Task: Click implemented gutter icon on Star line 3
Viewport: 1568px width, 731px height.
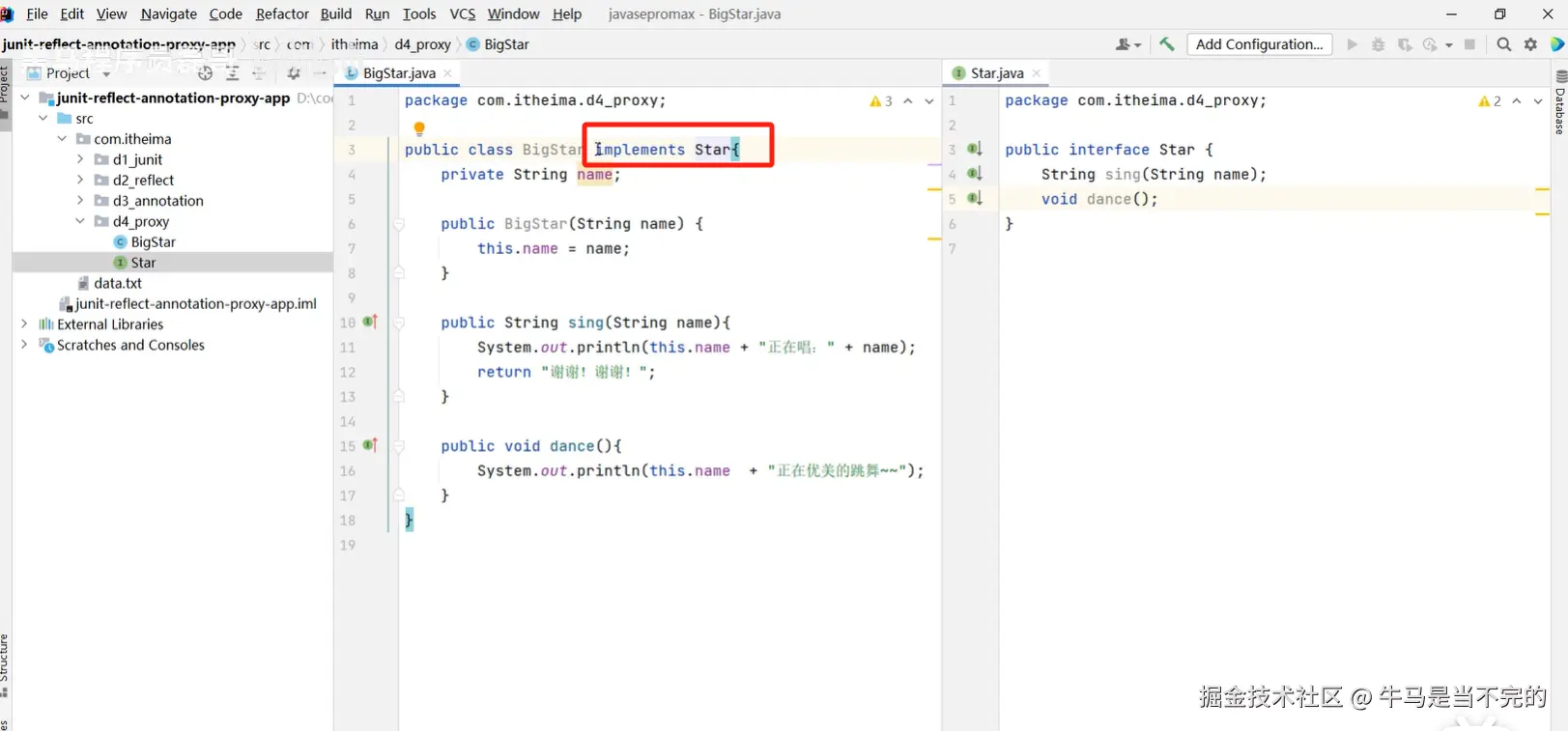Action: point(975,149)
